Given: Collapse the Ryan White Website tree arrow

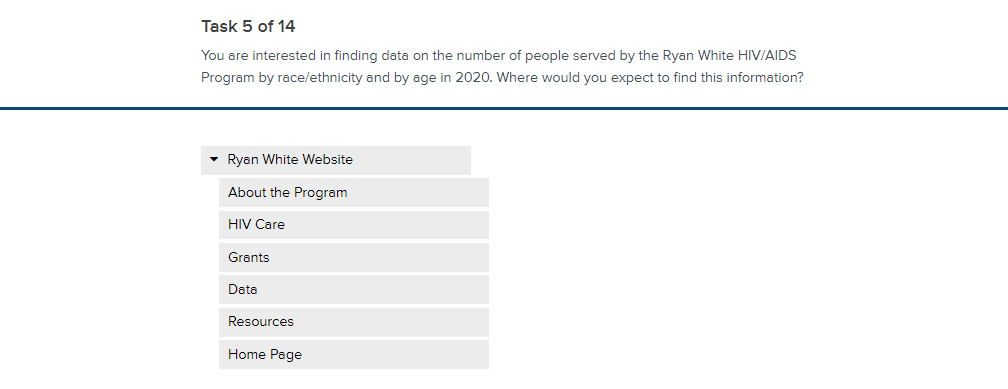Looking at the screenshot, I should click(214, 159).
